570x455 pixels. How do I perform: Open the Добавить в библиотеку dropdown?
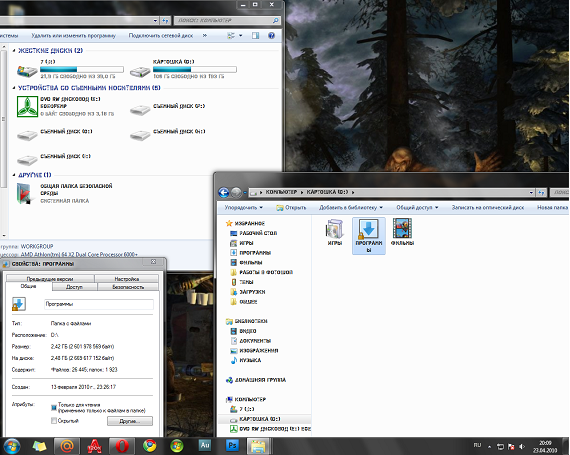click(351, 208)
